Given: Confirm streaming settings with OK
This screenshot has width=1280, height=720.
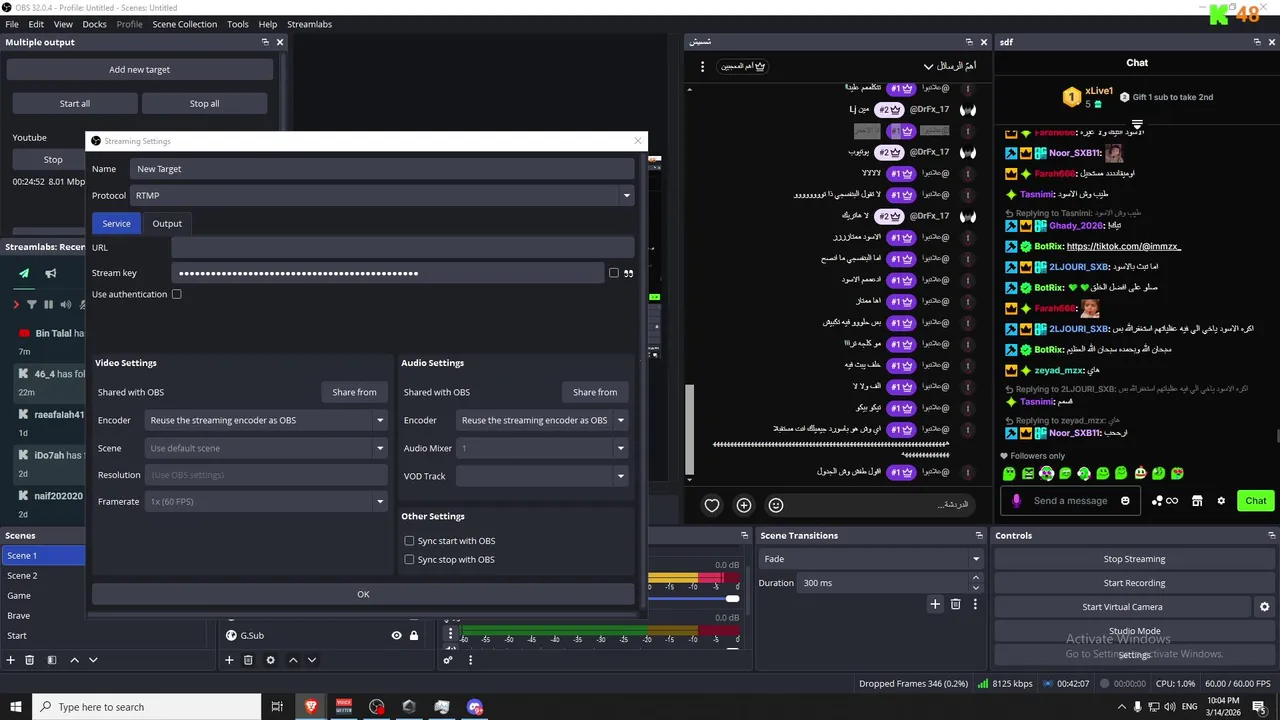Looking at the screenshot, I should coord(363,595).
